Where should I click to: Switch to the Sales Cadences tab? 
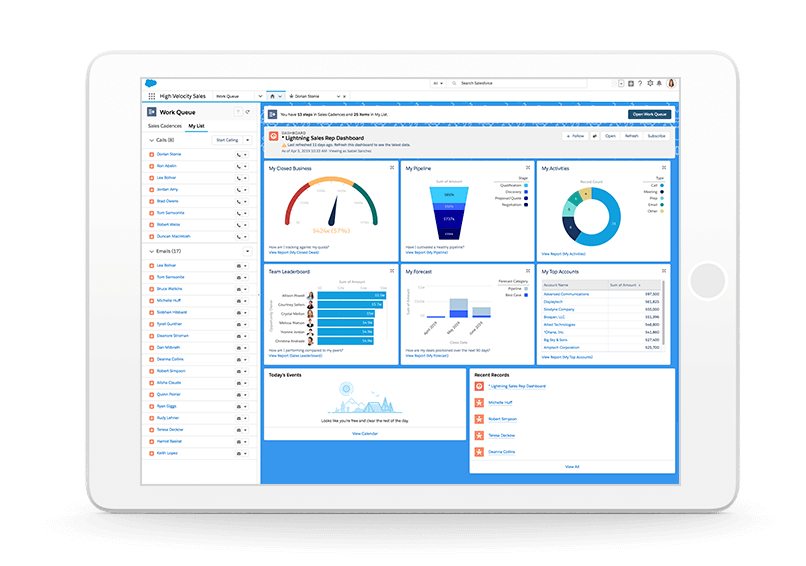164,126
